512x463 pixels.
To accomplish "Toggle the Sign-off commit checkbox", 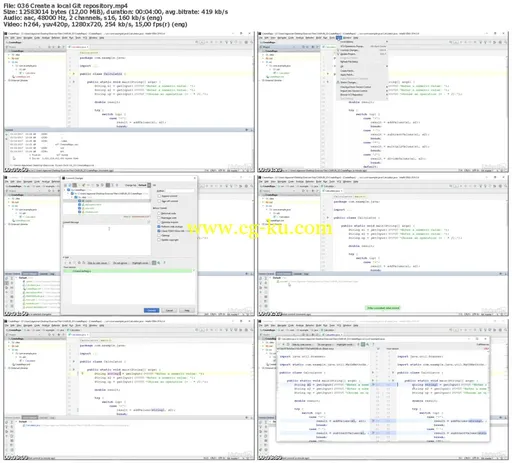I will 159,201.
